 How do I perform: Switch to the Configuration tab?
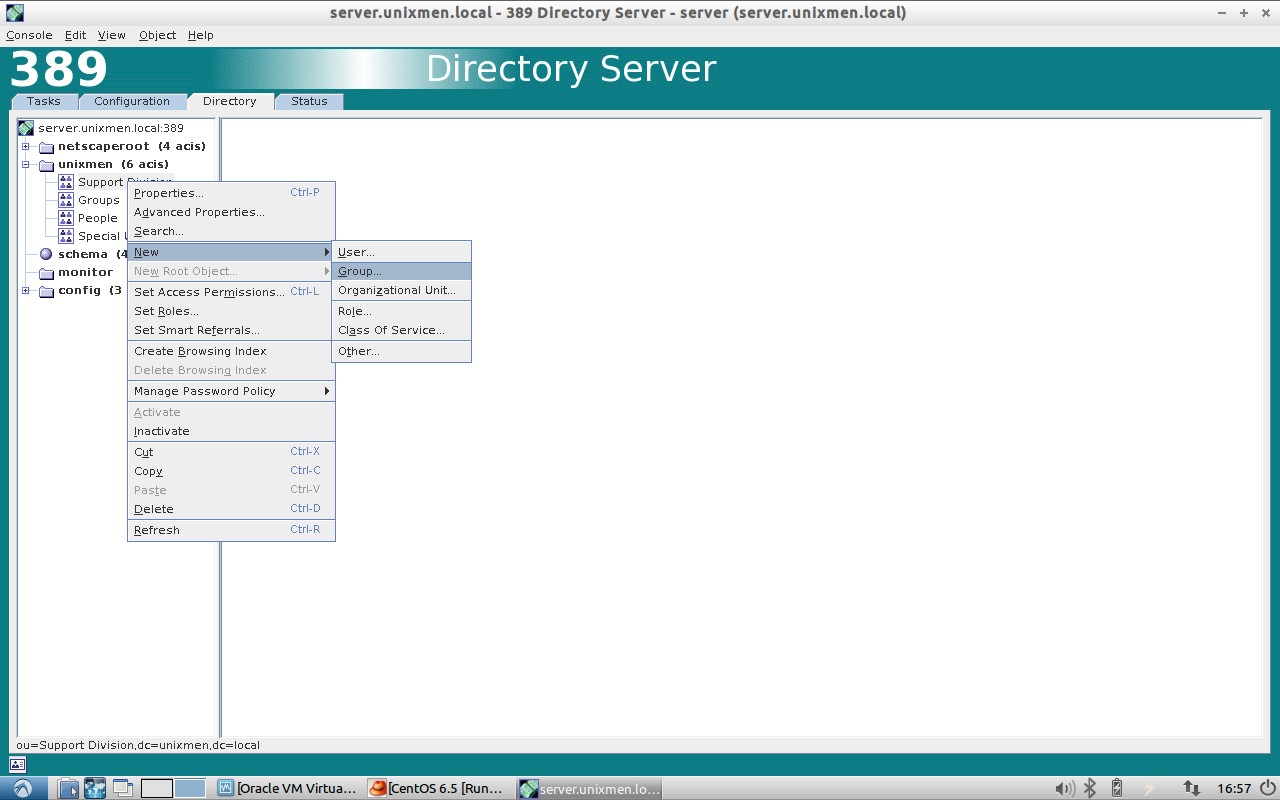132,101
